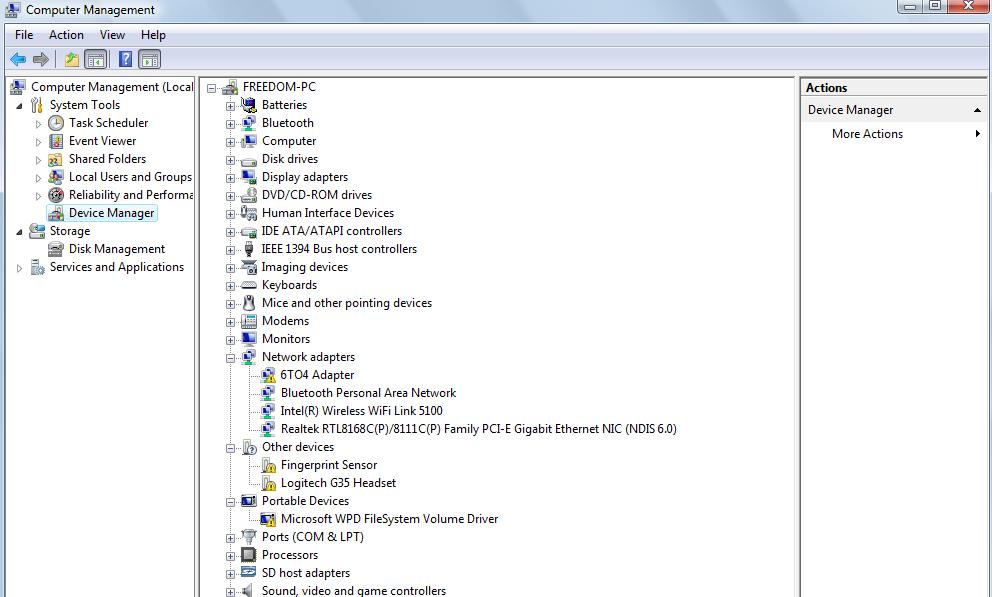Click the Batteries category icon
Screen dimensions: 992x597
(249, 105)
